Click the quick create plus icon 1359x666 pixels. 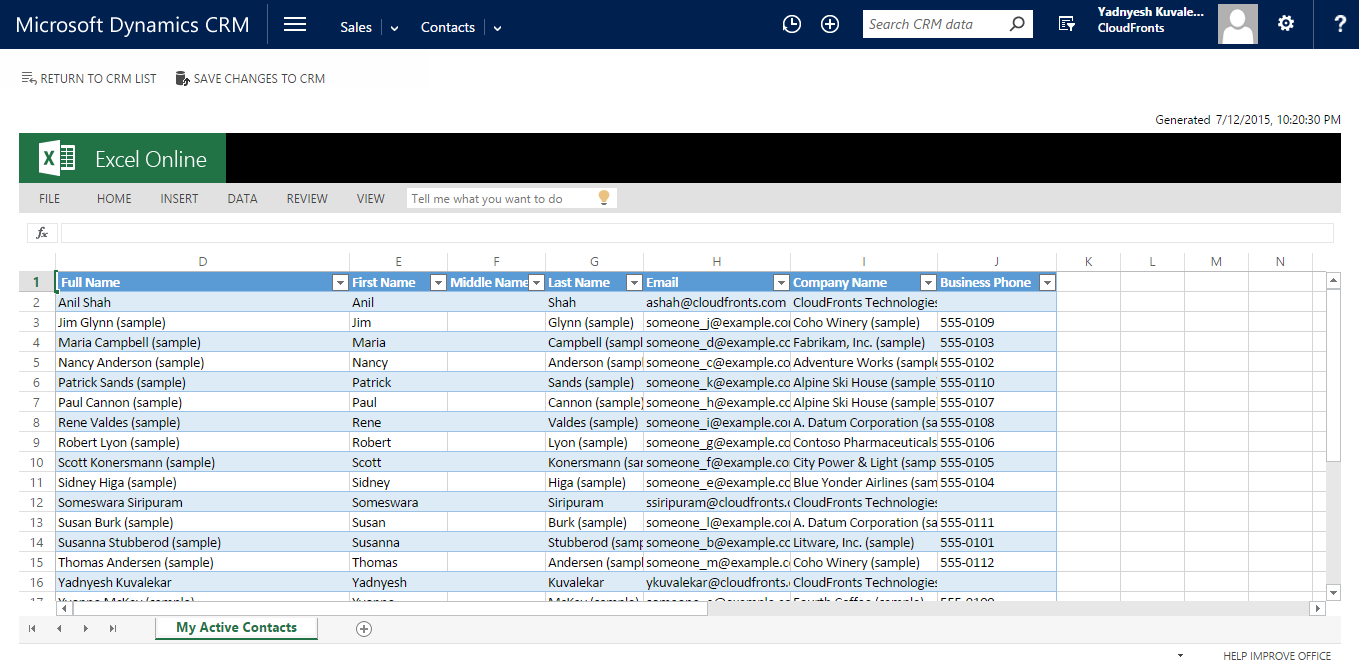(830, 25)
